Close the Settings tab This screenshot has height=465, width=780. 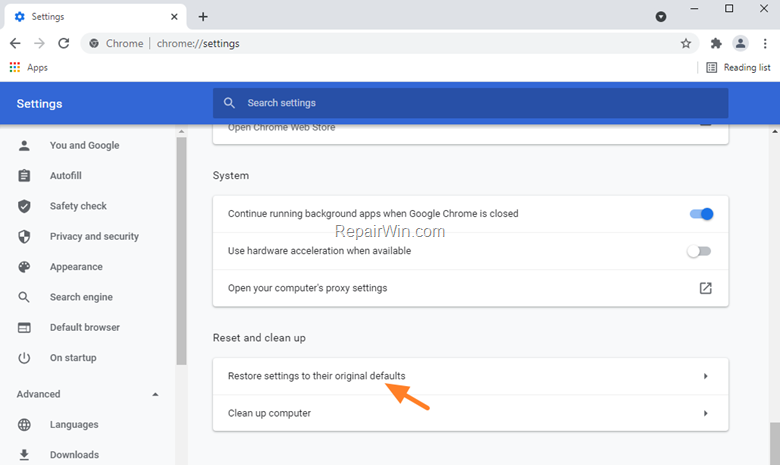[x=174, y=16]
